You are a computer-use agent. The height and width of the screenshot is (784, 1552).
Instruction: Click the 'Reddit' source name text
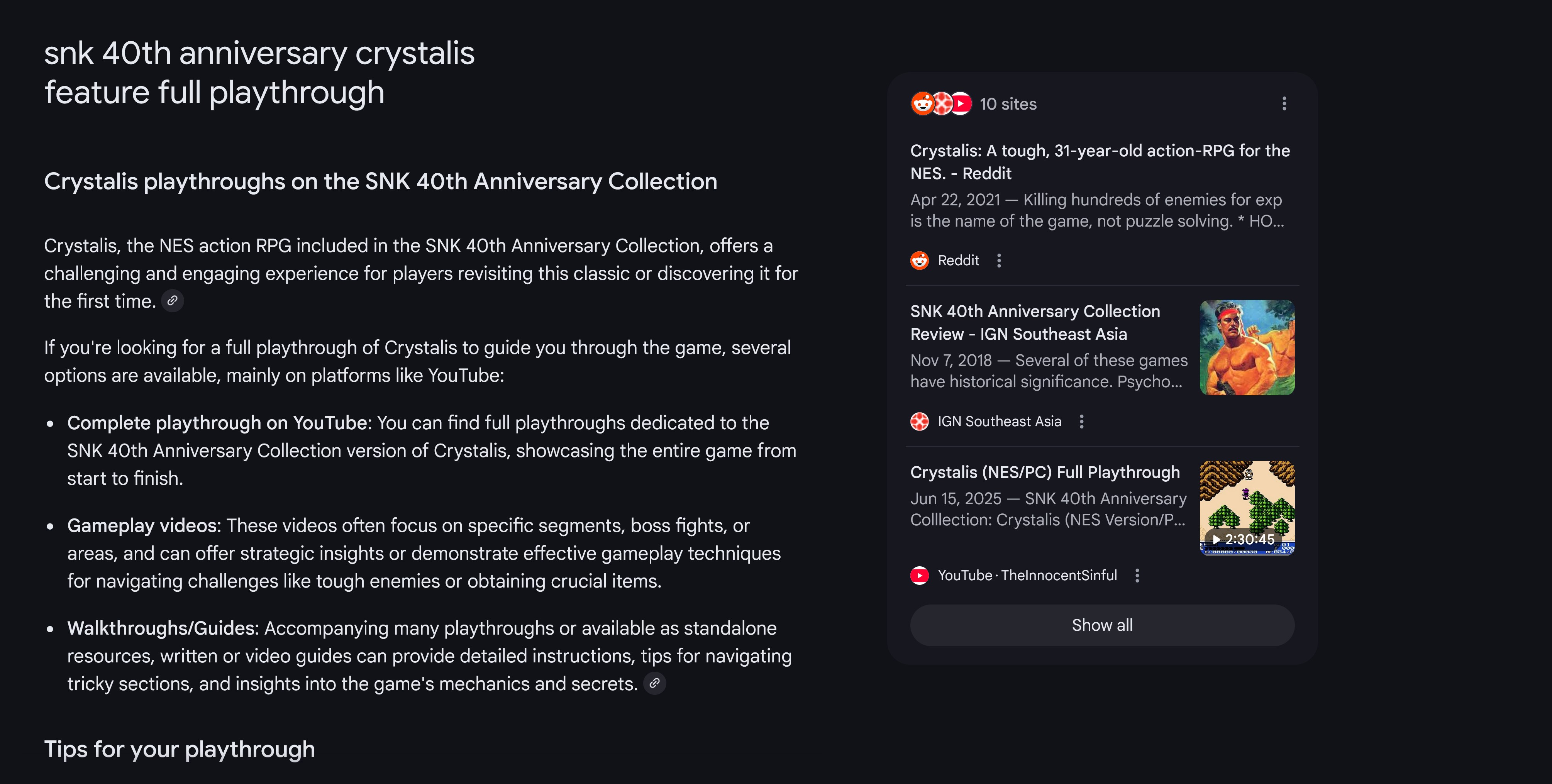[958, 260]
